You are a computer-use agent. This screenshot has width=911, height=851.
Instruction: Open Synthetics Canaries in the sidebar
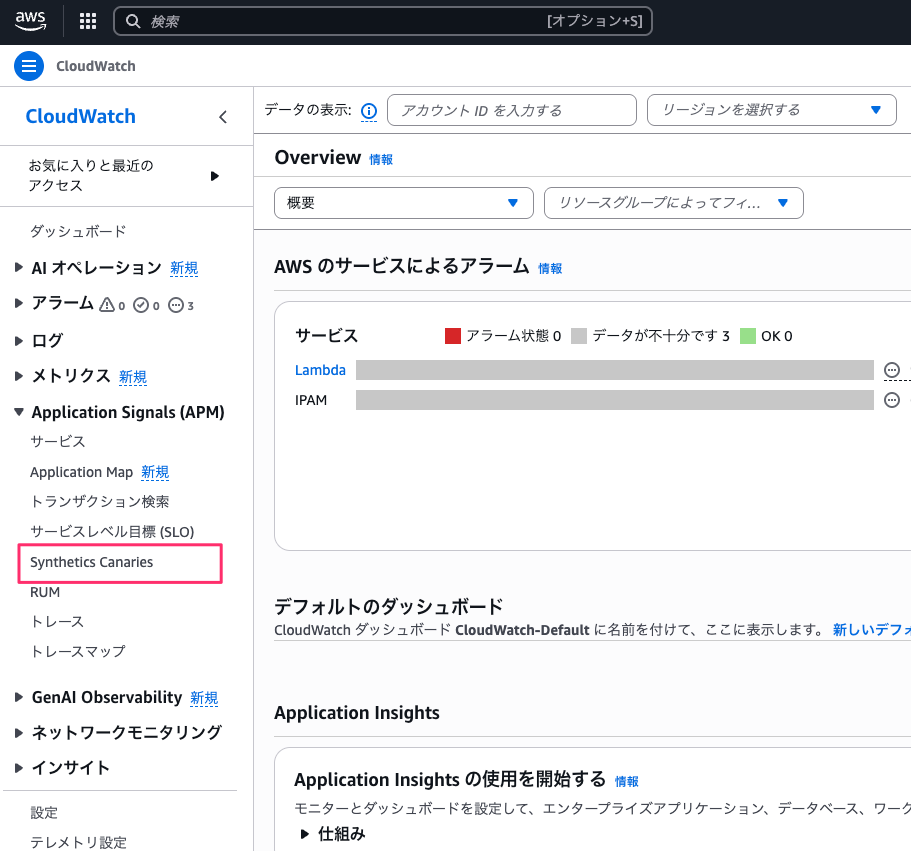[x=92, y=562]
